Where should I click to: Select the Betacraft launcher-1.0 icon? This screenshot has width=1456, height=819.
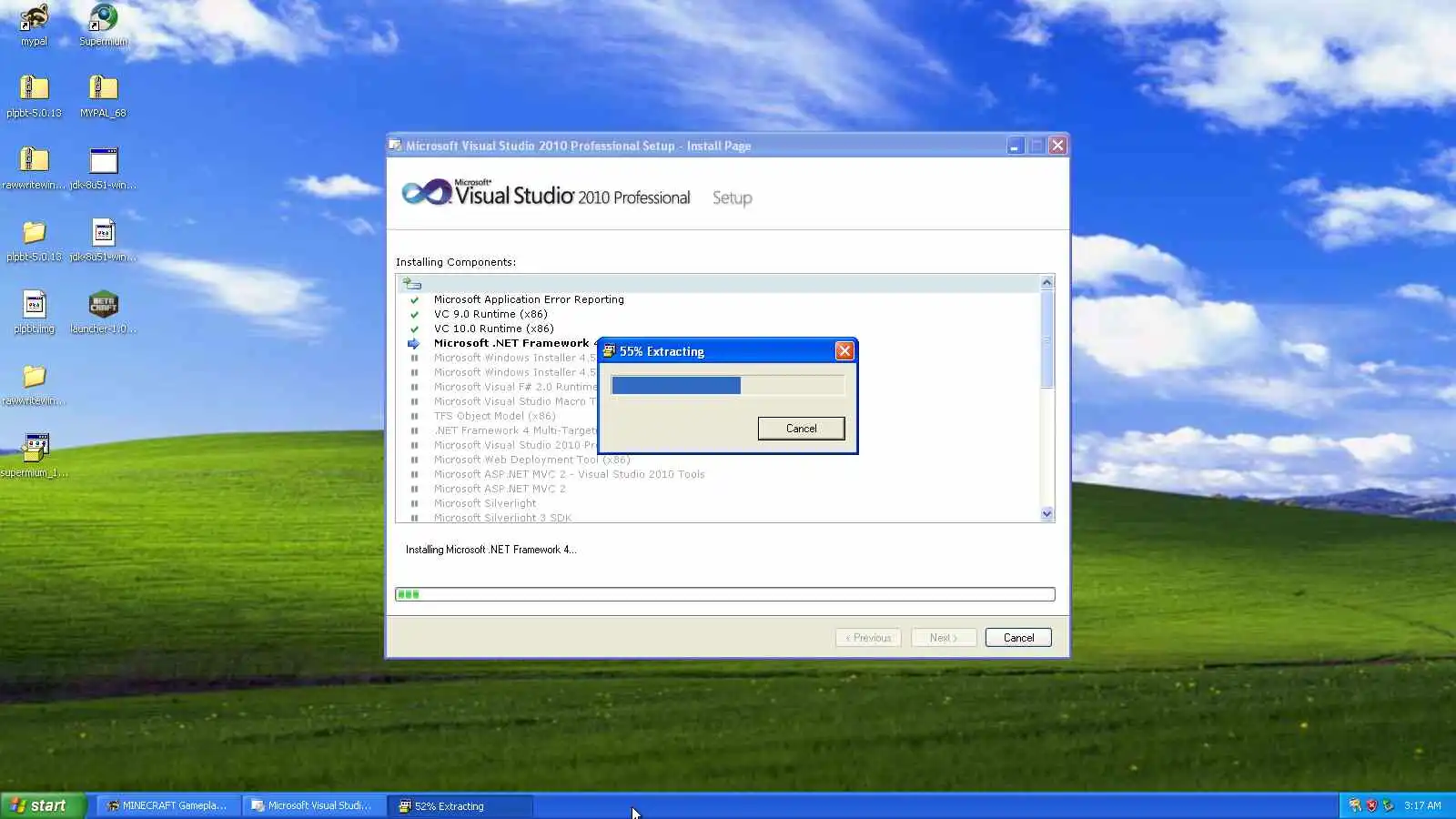103,304
